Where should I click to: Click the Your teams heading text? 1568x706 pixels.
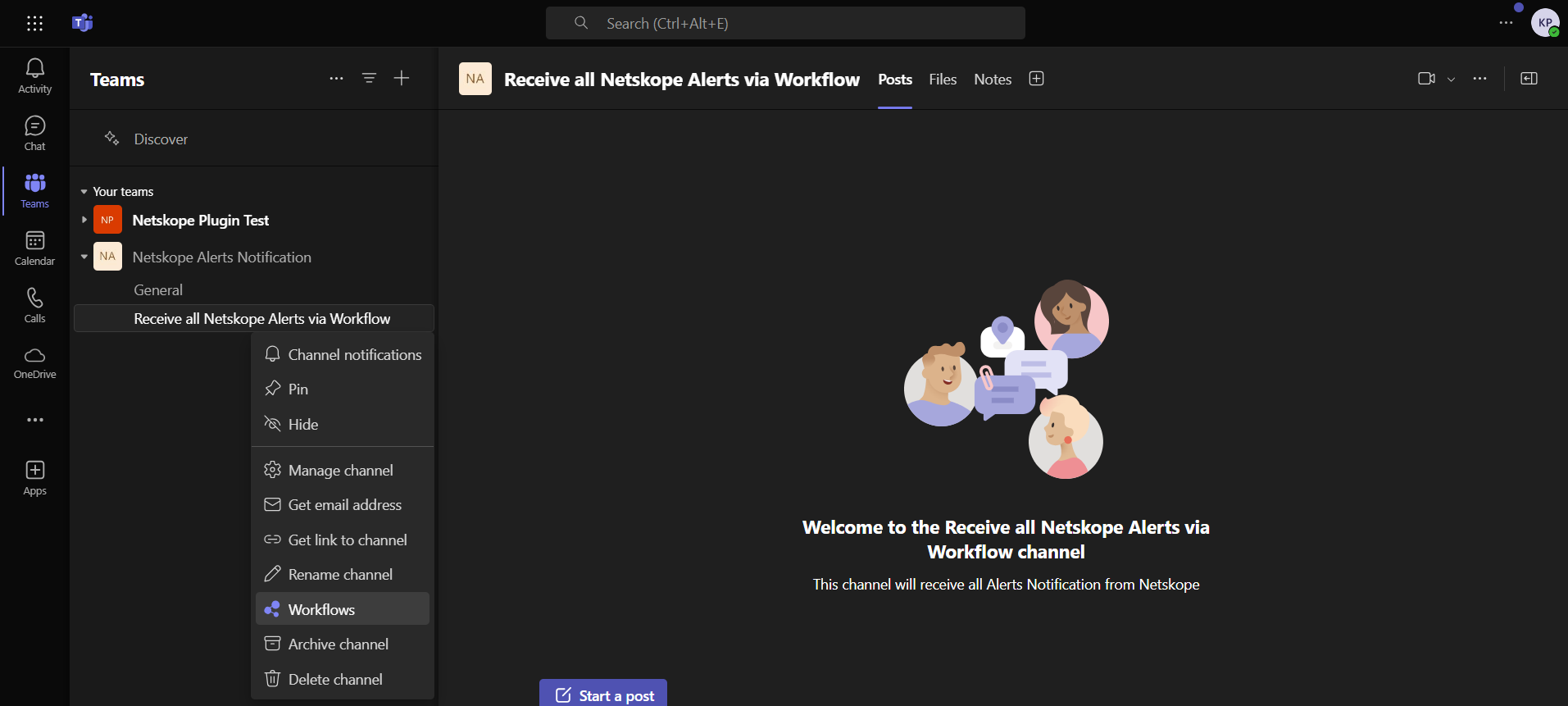(x=123, y=192)
